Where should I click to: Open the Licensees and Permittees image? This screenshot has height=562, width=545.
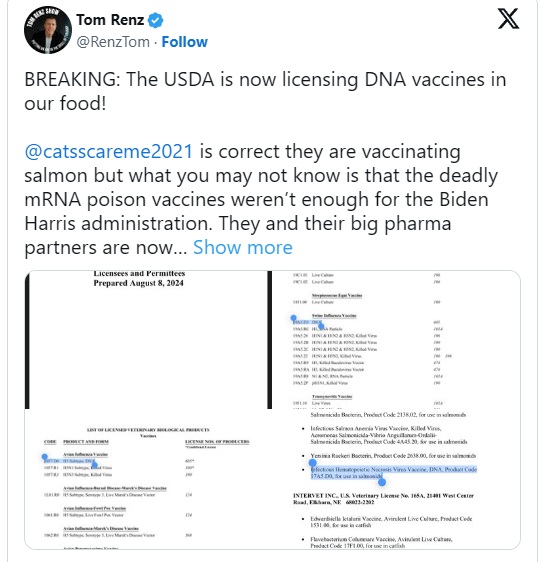pyautogui.click(x=146, y=340)
